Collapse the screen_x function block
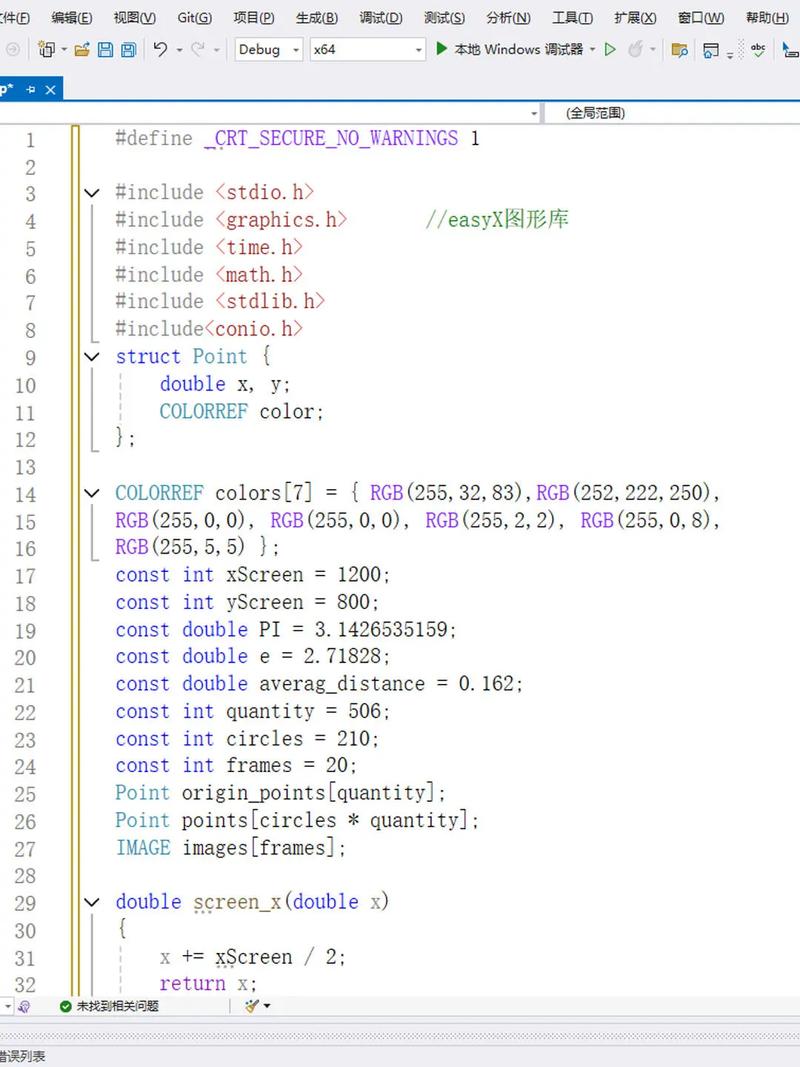 point(92,902)
